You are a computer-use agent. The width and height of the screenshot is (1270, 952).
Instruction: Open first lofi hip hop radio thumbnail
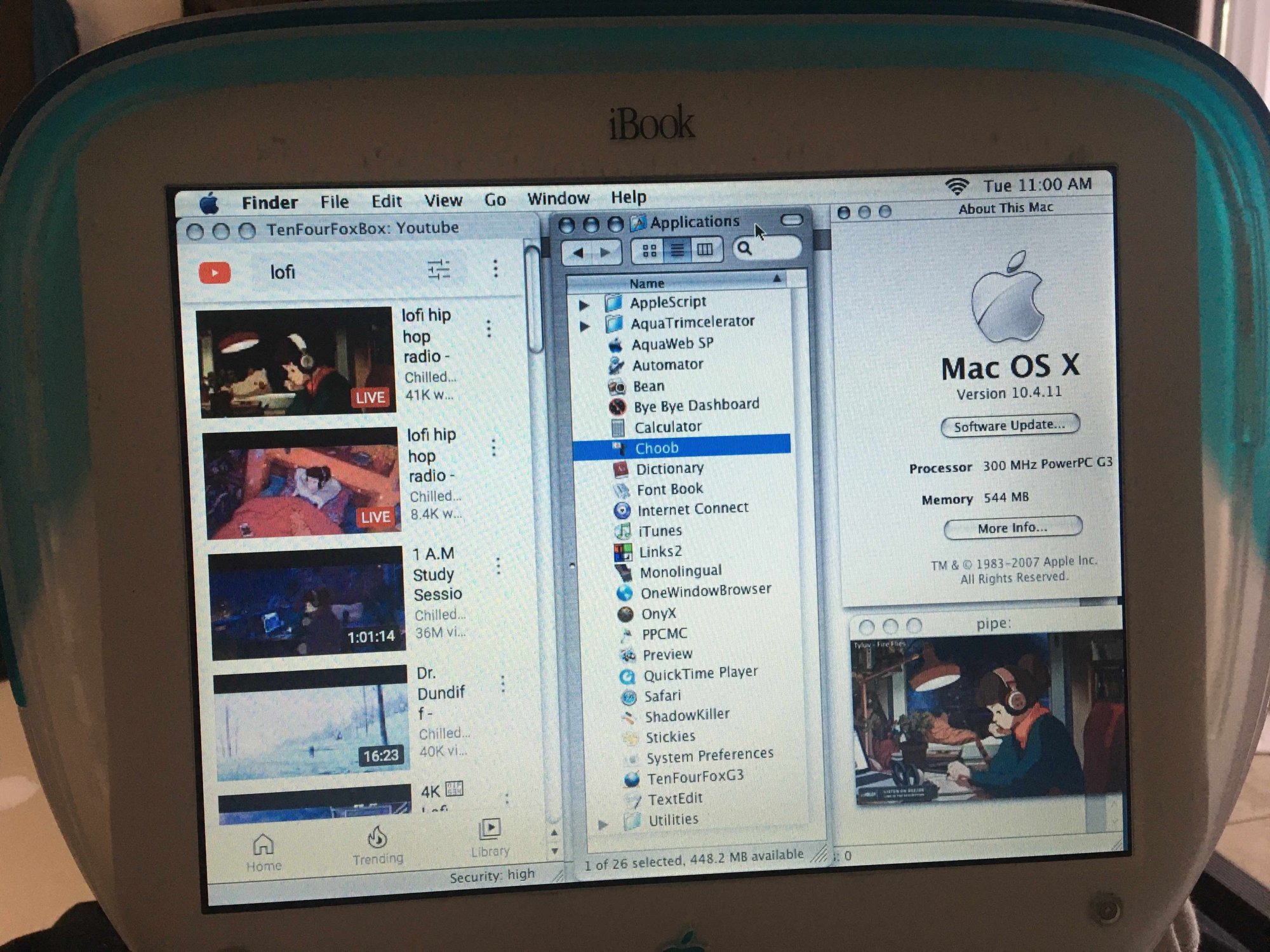click(x=296, y=362)
